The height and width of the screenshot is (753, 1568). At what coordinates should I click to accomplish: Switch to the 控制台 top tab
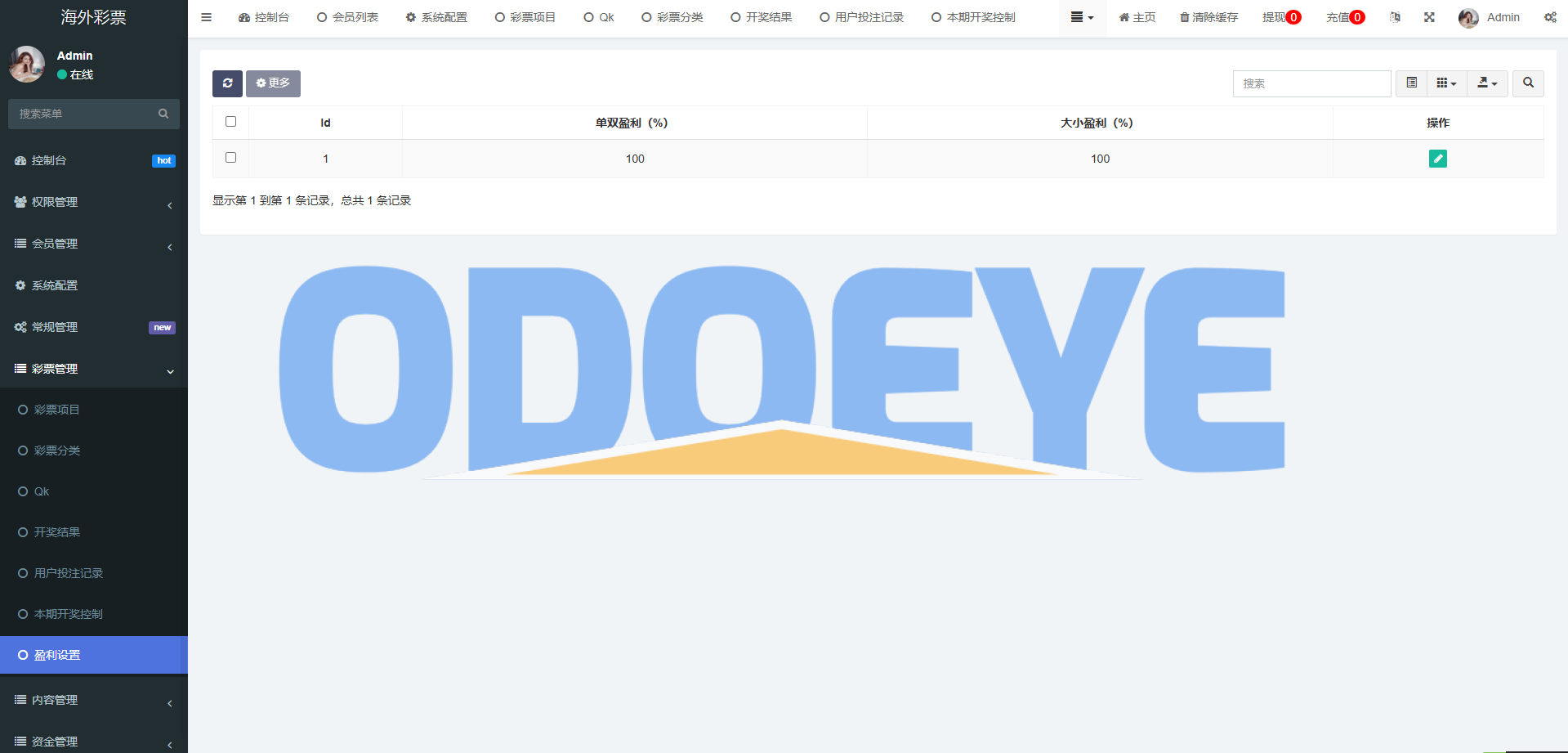coord(263,17)
